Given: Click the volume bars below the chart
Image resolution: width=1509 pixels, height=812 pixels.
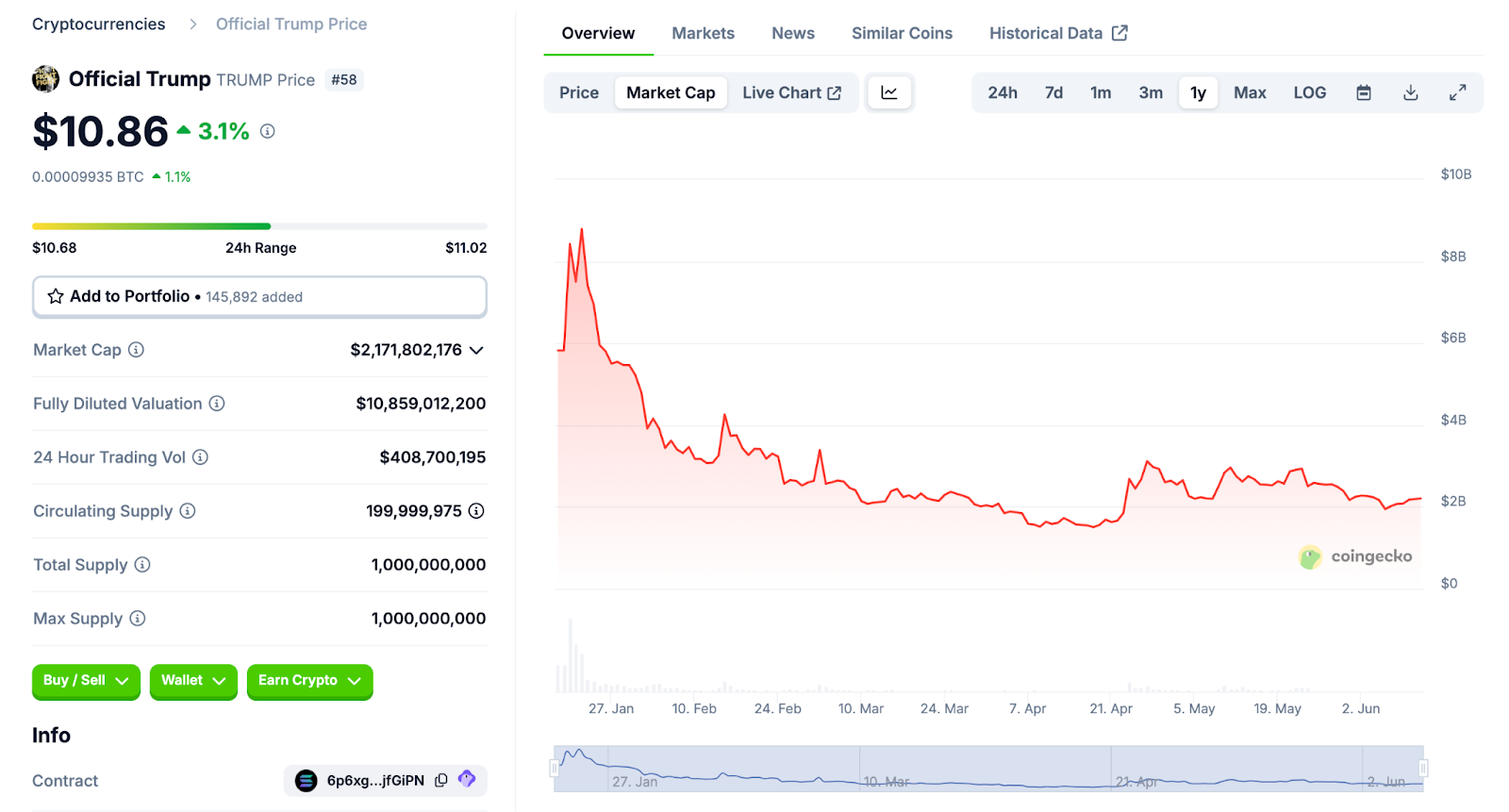Looking at the screenshot, I should click(988, 656).
